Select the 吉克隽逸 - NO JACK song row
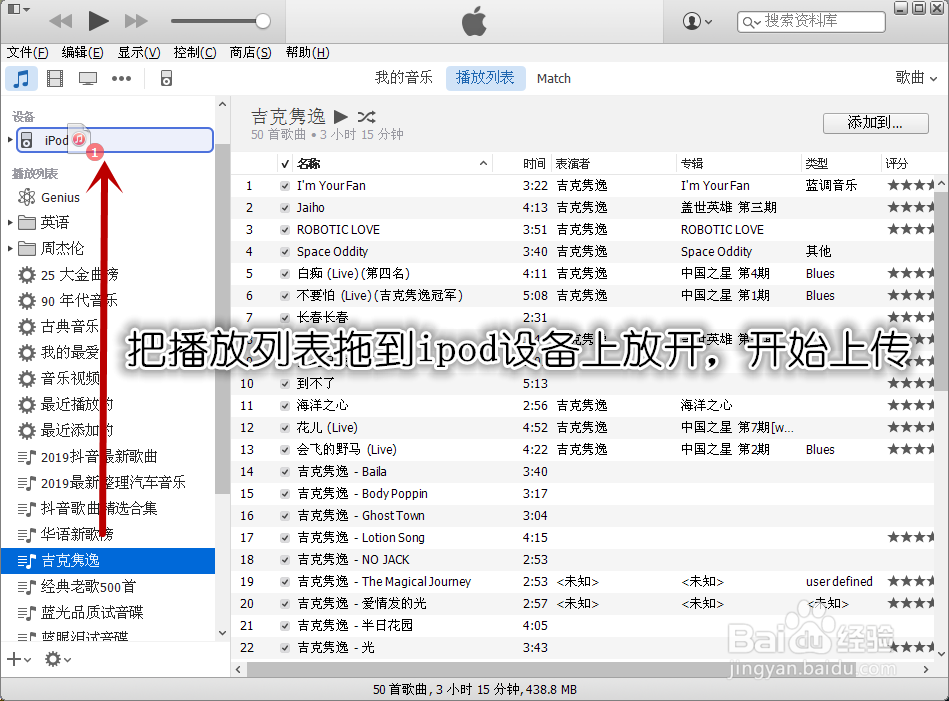Image resolution: width=949 pixels, height=701 pixels. coord(583,559)
